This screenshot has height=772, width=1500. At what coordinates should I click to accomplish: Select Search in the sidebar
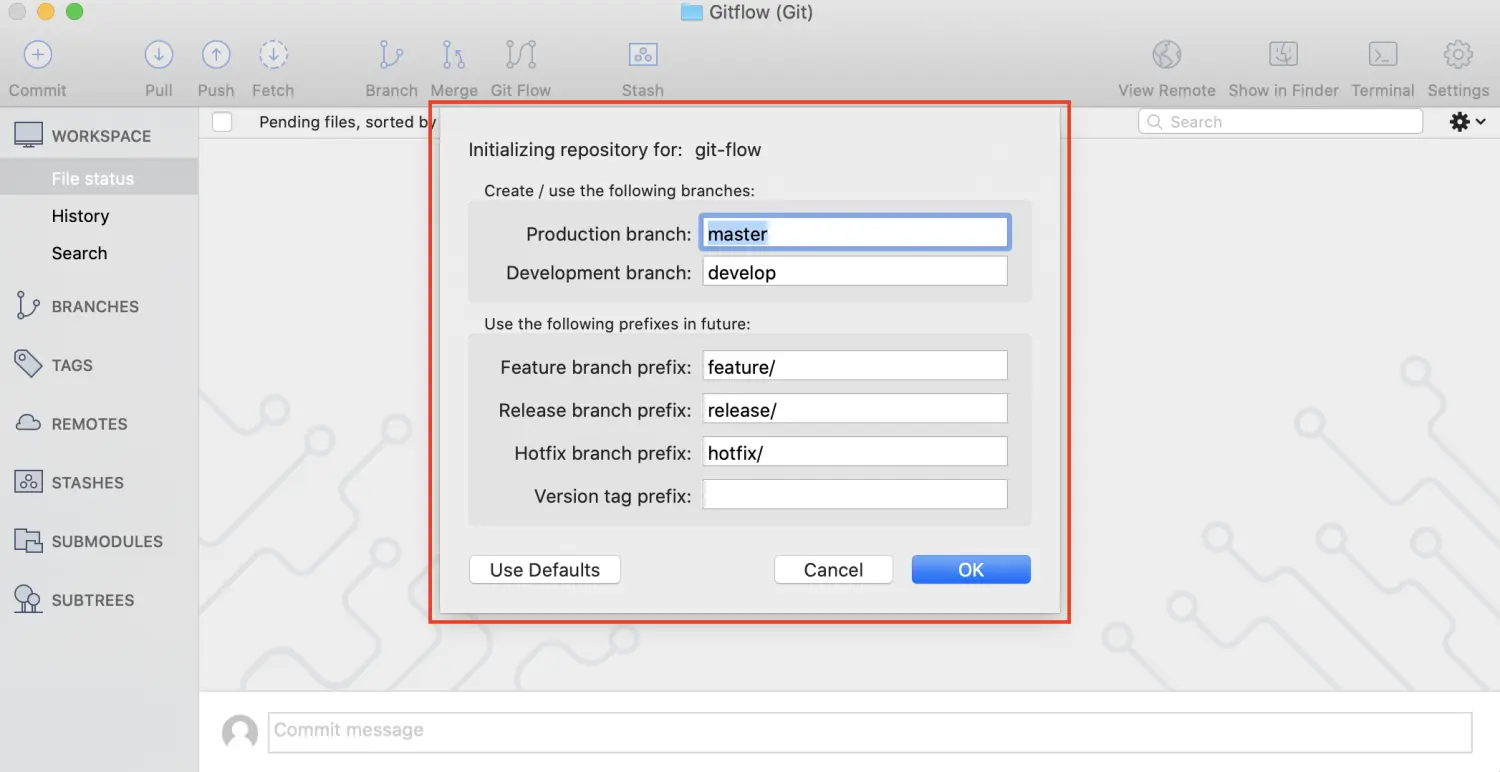(79, 253)
